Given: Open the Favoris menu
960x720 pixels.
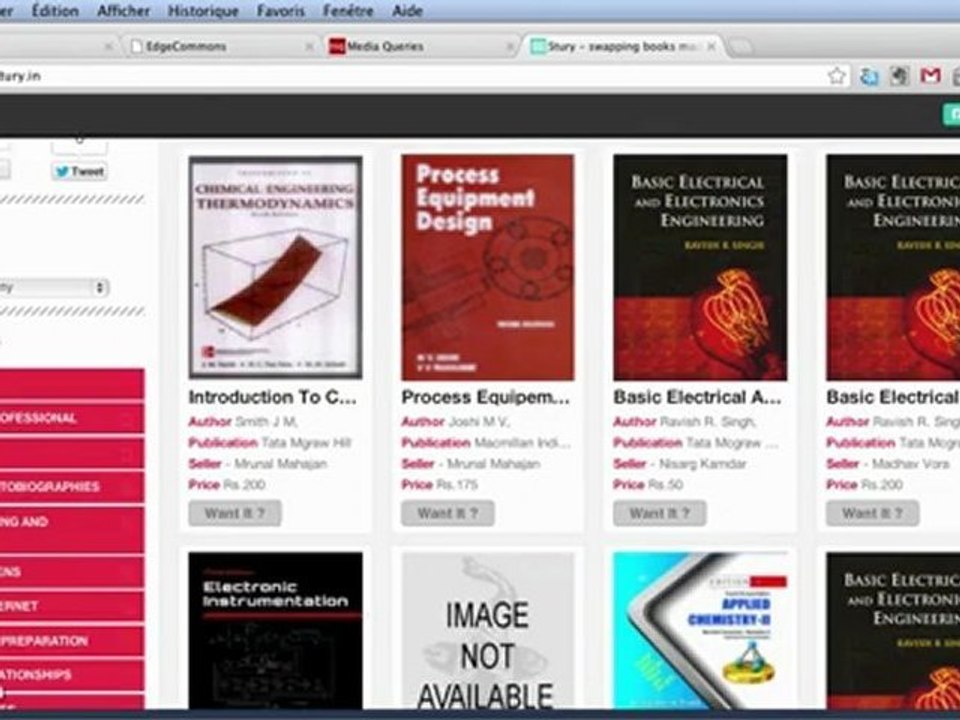Looking at the screenshot, I should pyautogui.click(x=280, y=10).
